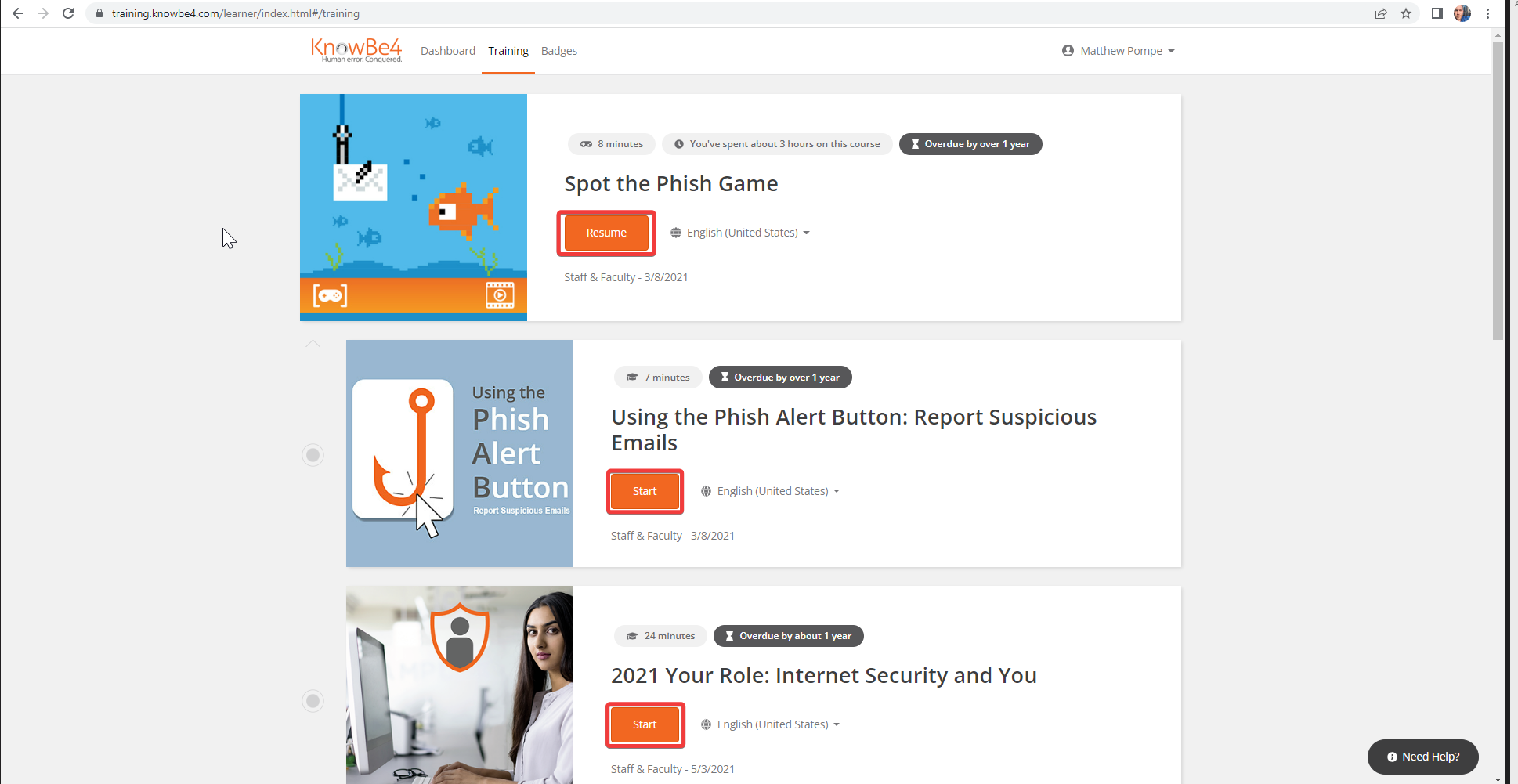
Task: Click 'Staff & Faculty - 5/3/2021' text
Action: 673,769
